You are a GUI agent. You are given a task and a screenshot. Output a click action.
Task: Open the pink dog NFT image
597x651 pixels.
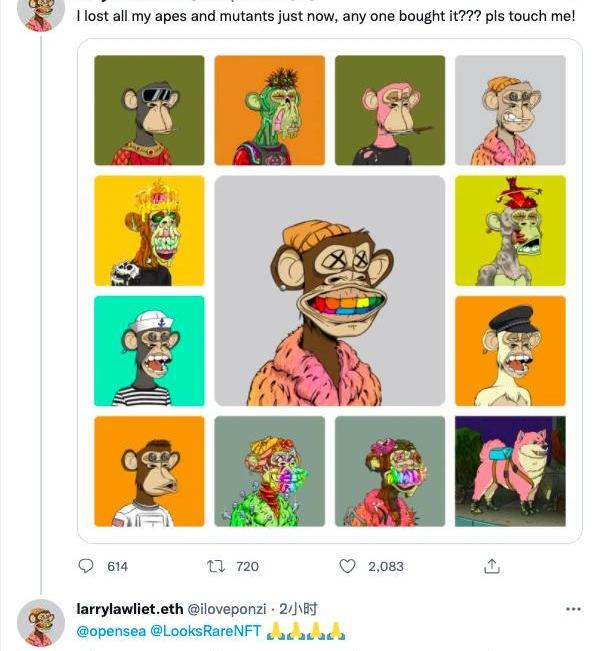(510, 471)
